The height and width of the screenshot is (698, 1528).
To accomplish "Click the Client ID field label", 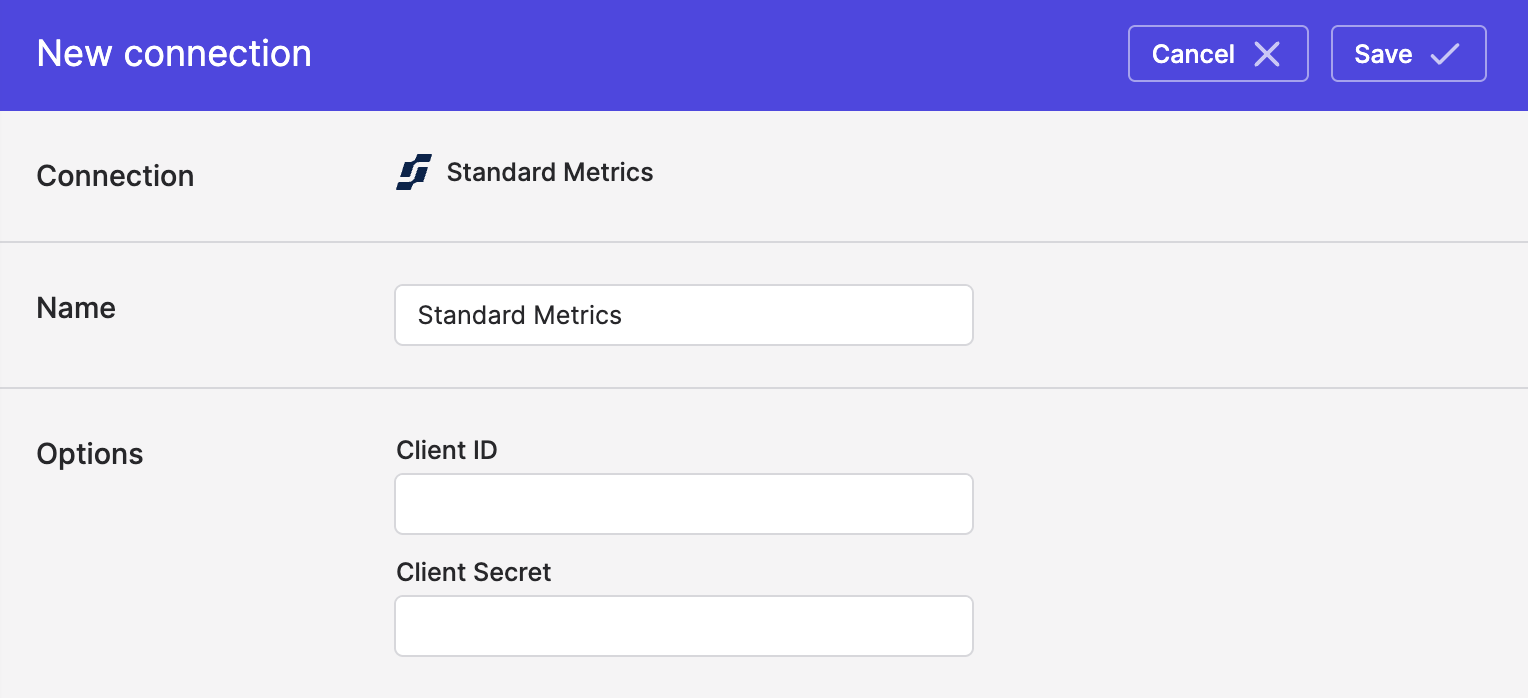I will (x=447, y=451).
